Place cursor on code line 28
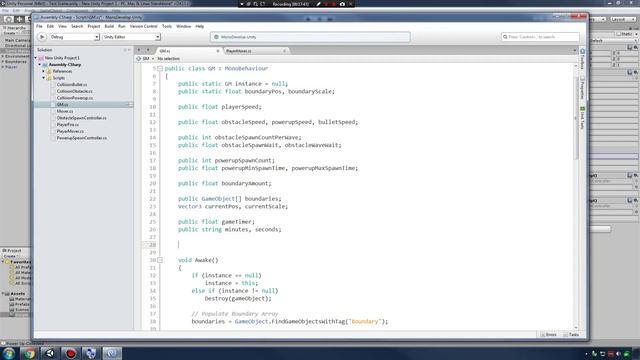Screen dimensions: 640x360 click(179, 244)
